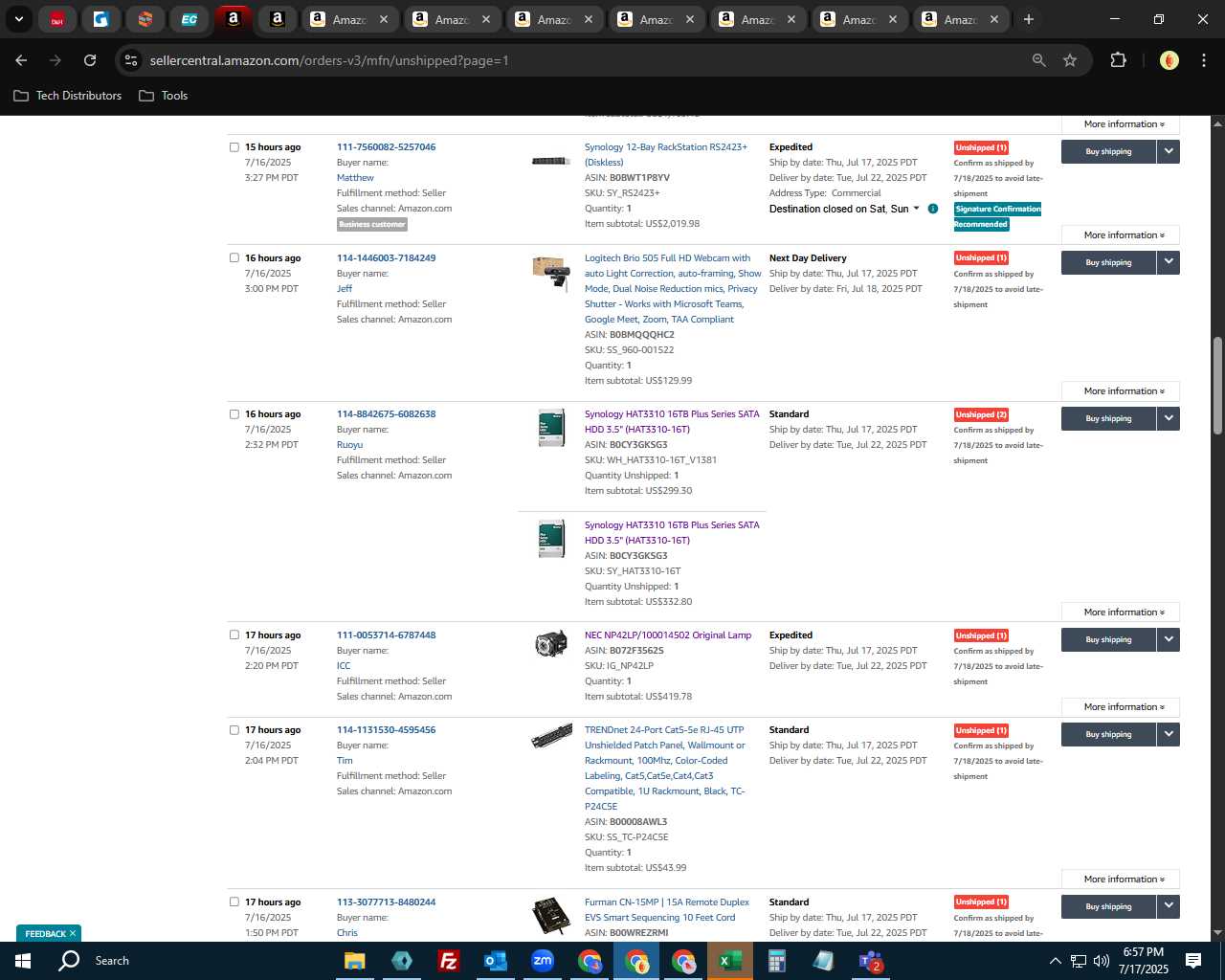Open the Tools bookmarks folder
This screenshot has height=980, width=1225.
click(x=164, y=96)
